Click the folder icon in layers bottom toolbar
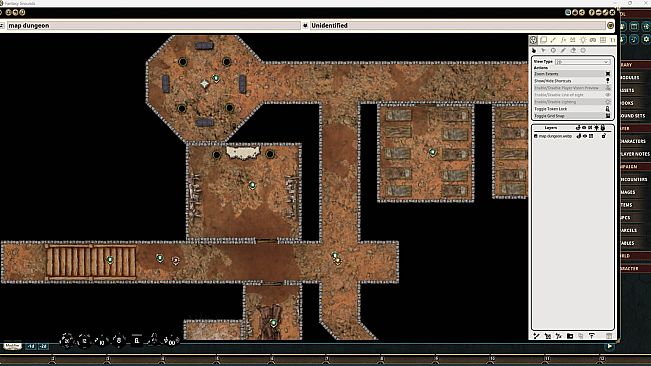Image resolution: width=651 pixels, height=366 pixels. [570, 336]
